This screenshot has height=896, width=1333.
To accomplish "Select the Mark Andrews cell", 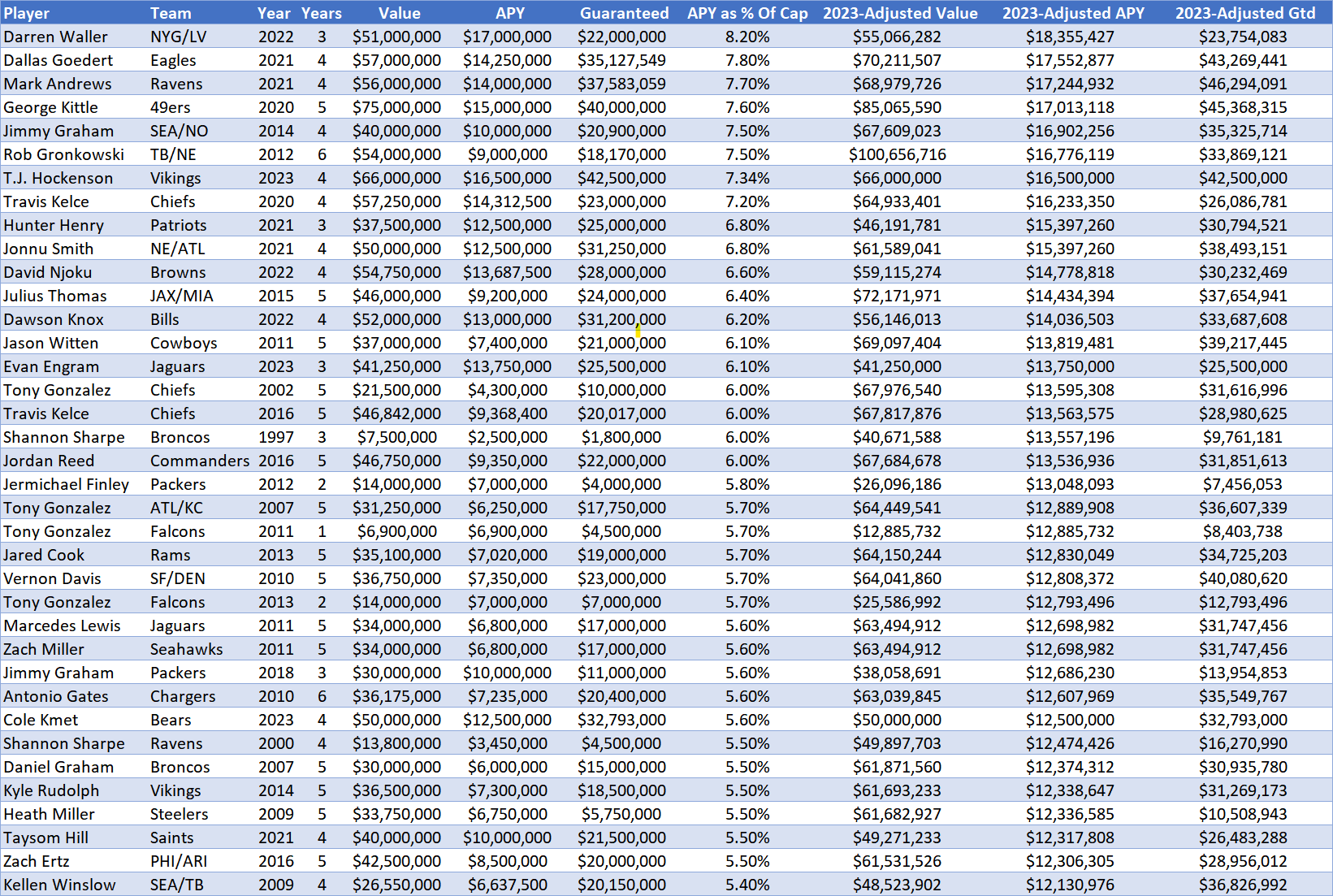I will [x=58, y=84].
